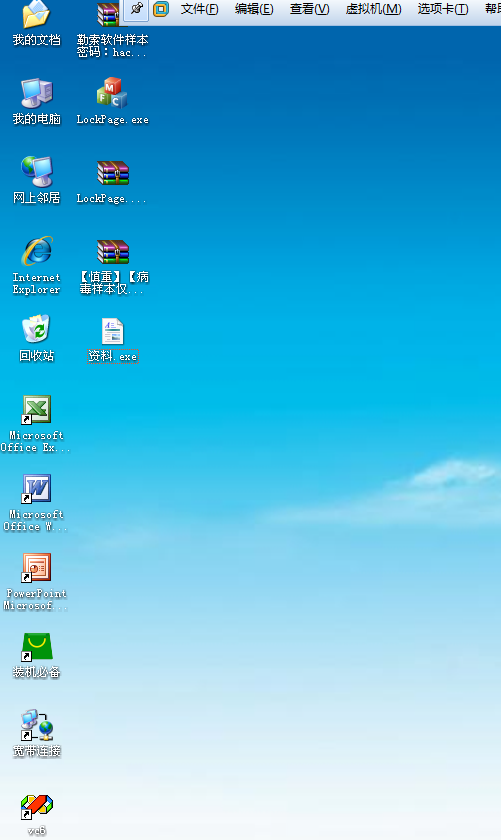Select the vc6 shortcut icon

click(x=36, y=807)
